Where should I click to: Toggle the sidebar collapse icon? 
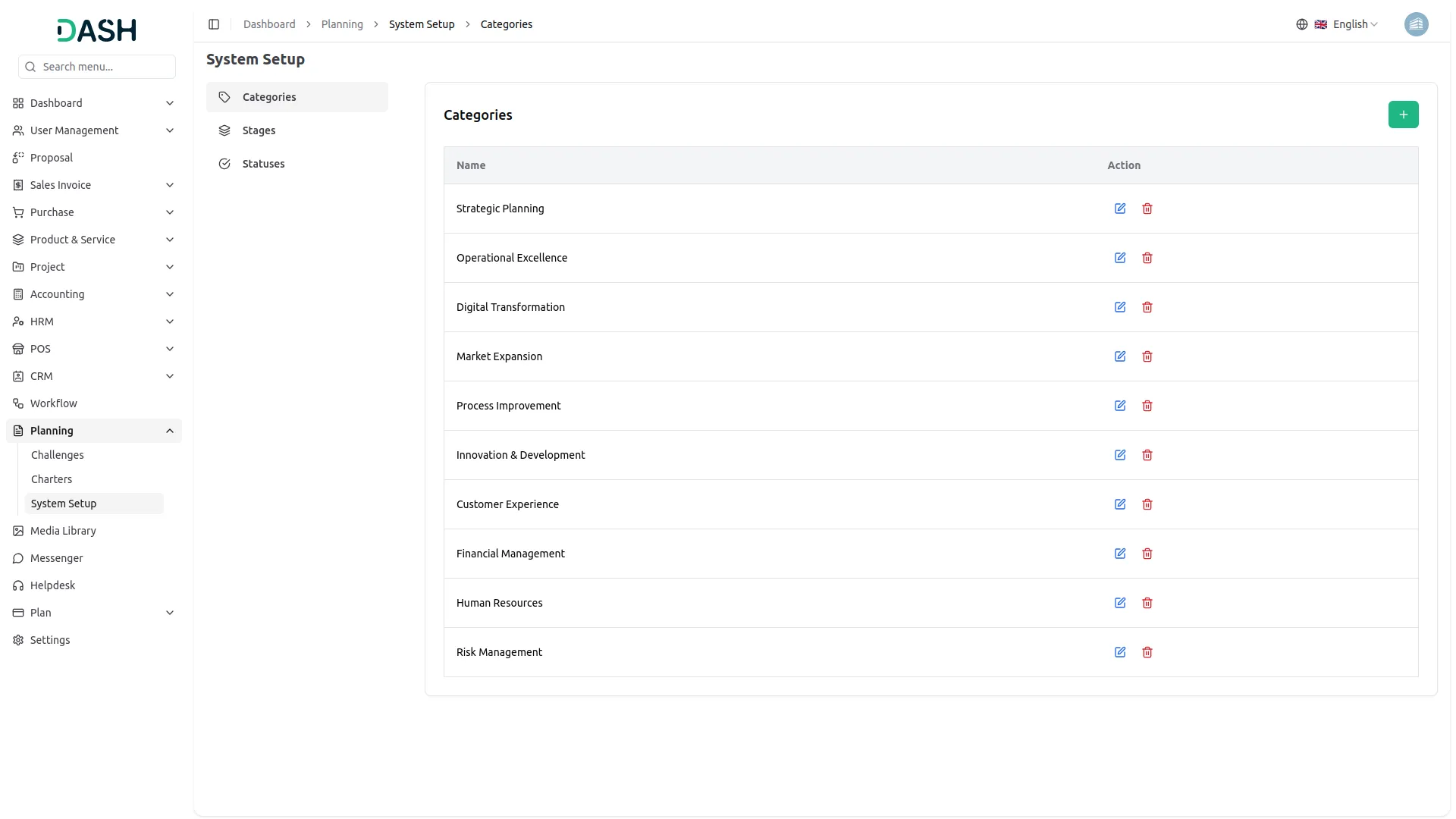point(214,24)
